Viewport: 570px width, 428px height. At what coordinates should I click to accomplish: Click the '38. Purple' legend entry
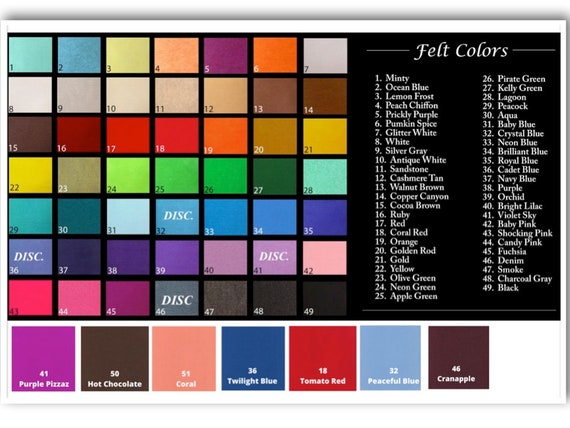(502, 188)
